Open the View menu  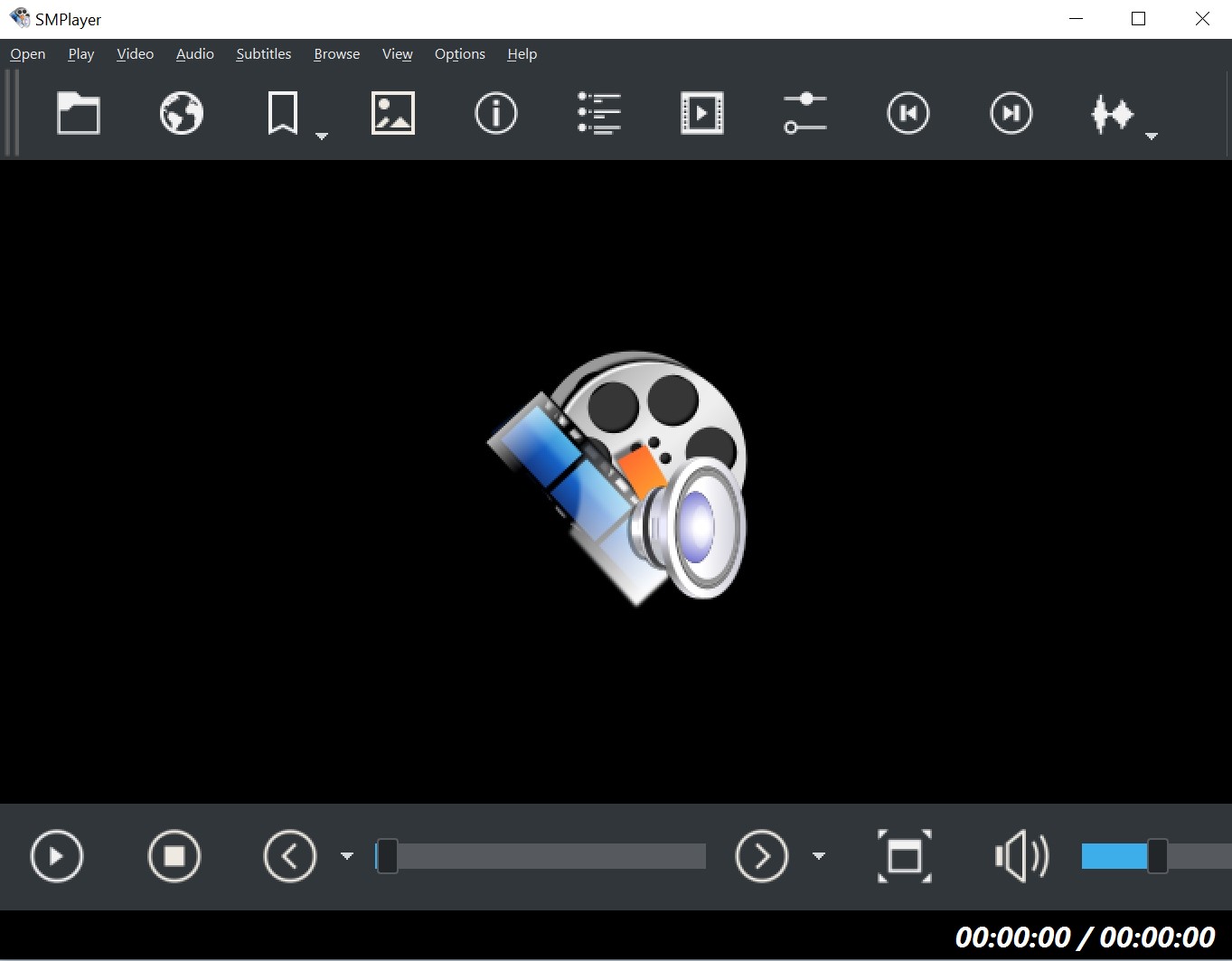(398, 54)
